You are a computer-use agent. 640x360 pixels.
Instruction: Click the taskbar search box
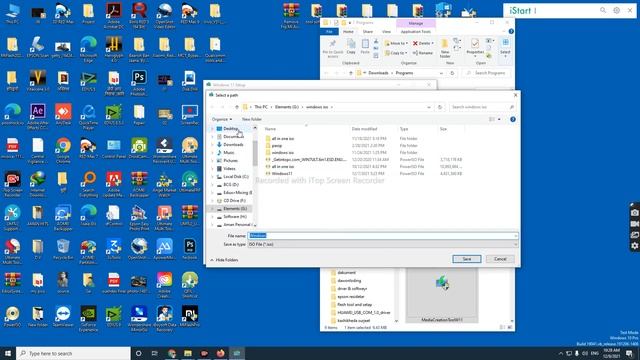coord(73,353)
